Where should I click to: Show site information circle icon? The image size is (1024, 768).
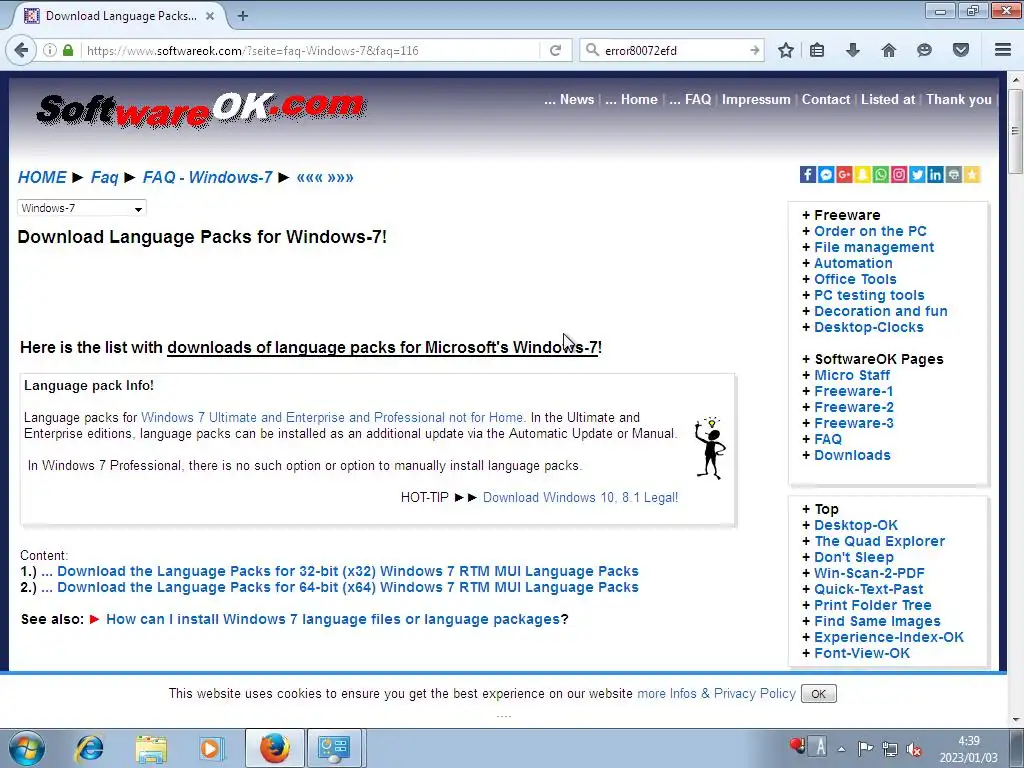[50, 50]
